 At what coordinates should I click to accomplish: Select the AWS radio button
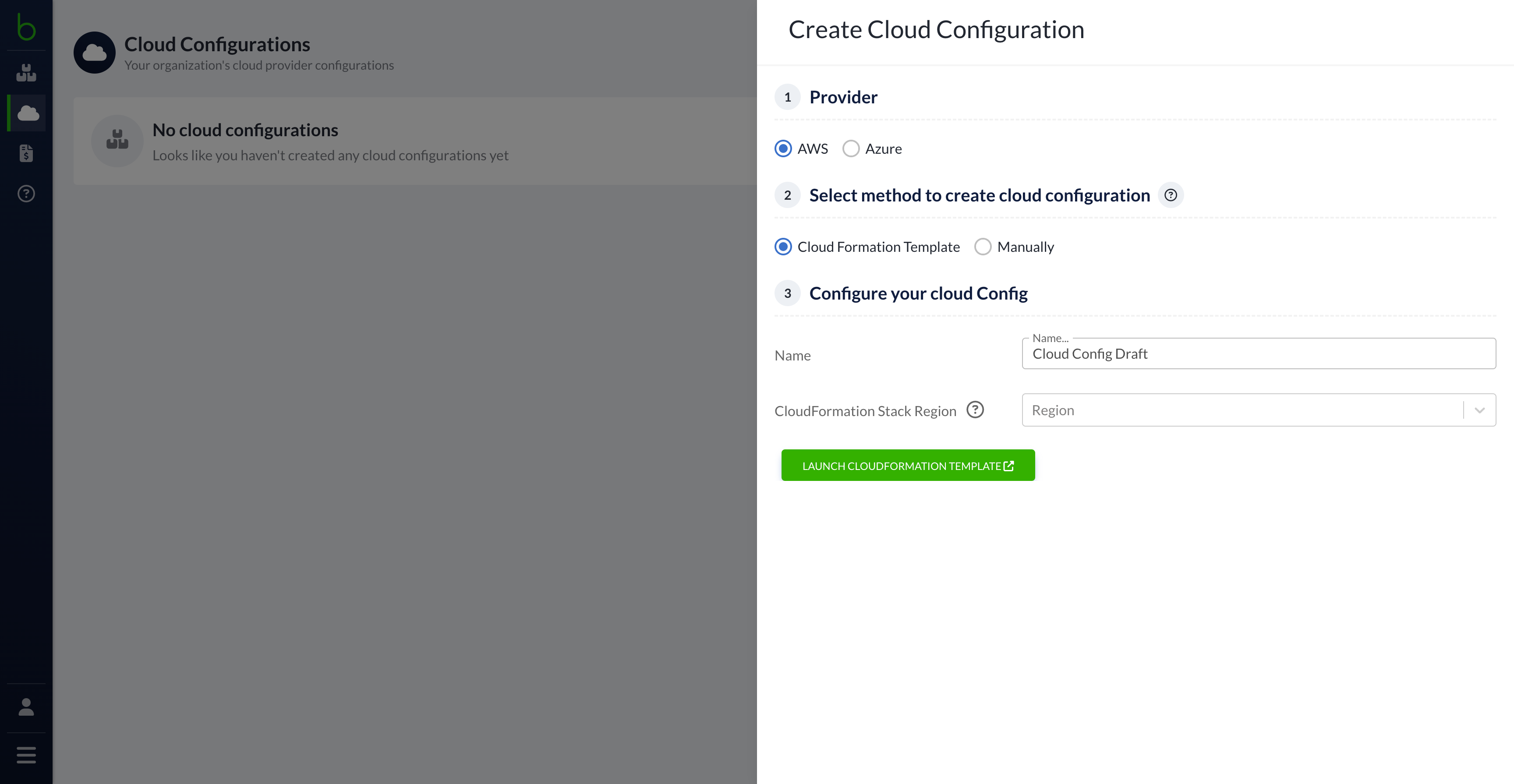coord(783,148)
